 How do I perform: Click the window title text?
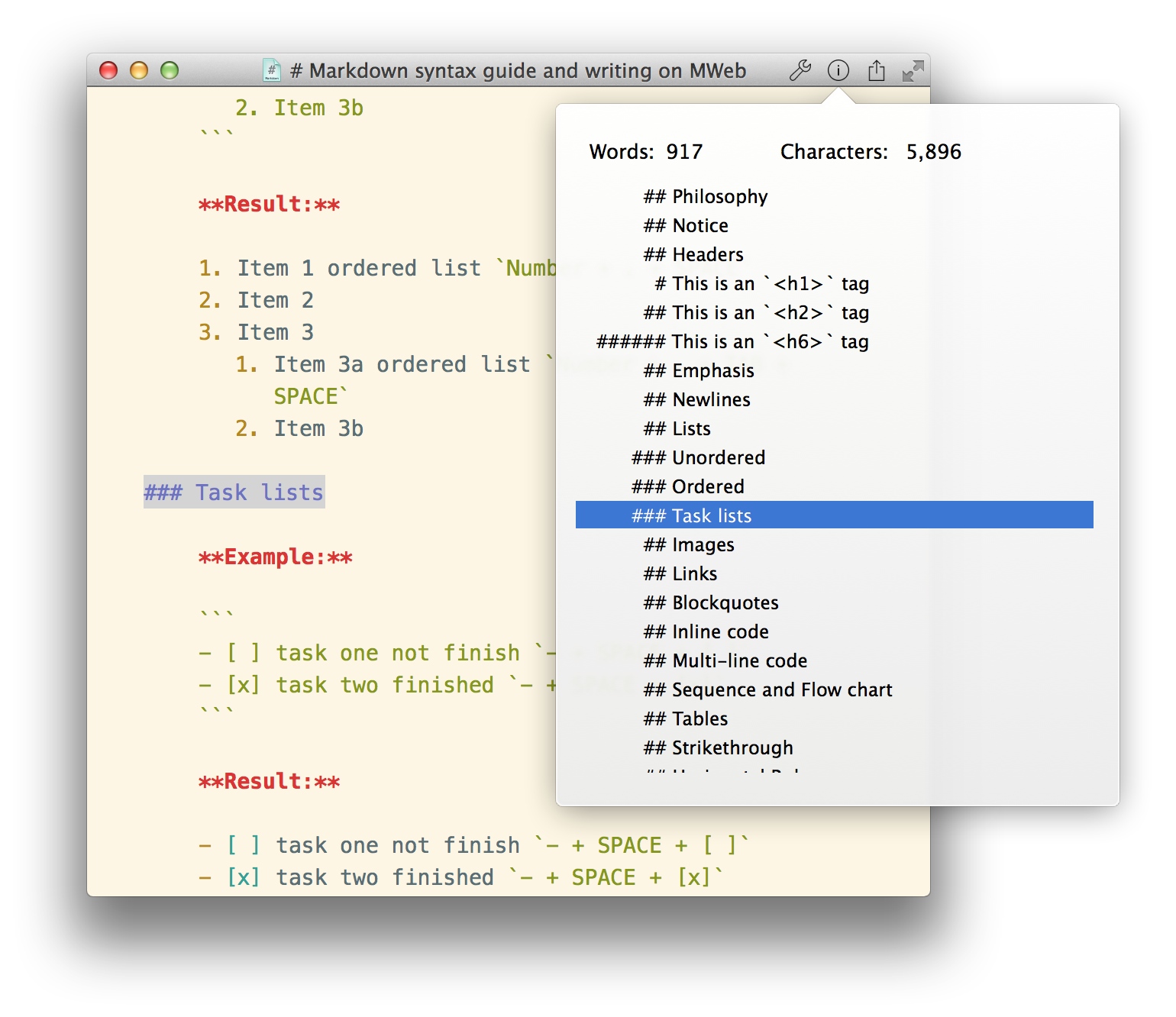tap(519, 70)
